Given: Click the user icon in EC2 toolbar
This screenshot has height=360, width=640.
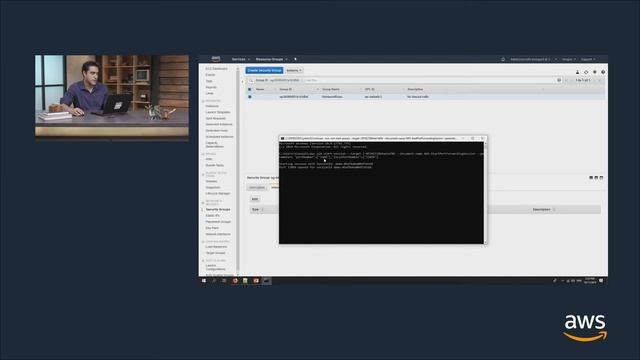Looking at the screenshot, I should [x=577, y=72].
